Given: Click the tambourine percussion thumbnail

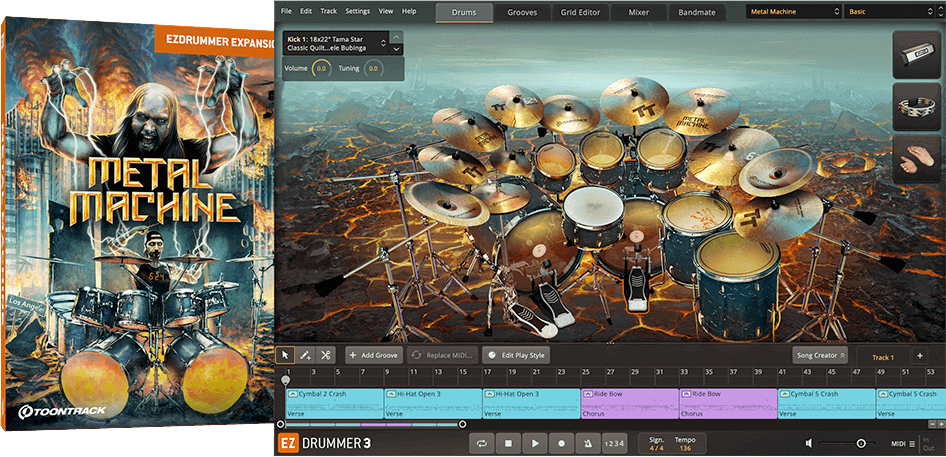Looking at the screenshot, I should click(916, 107).
